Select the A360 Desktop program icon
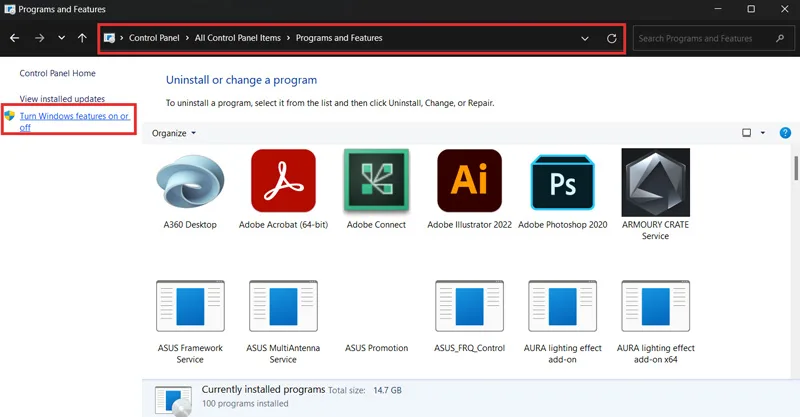Viewport: 800px width, 417px height. [x=190, y=182]
